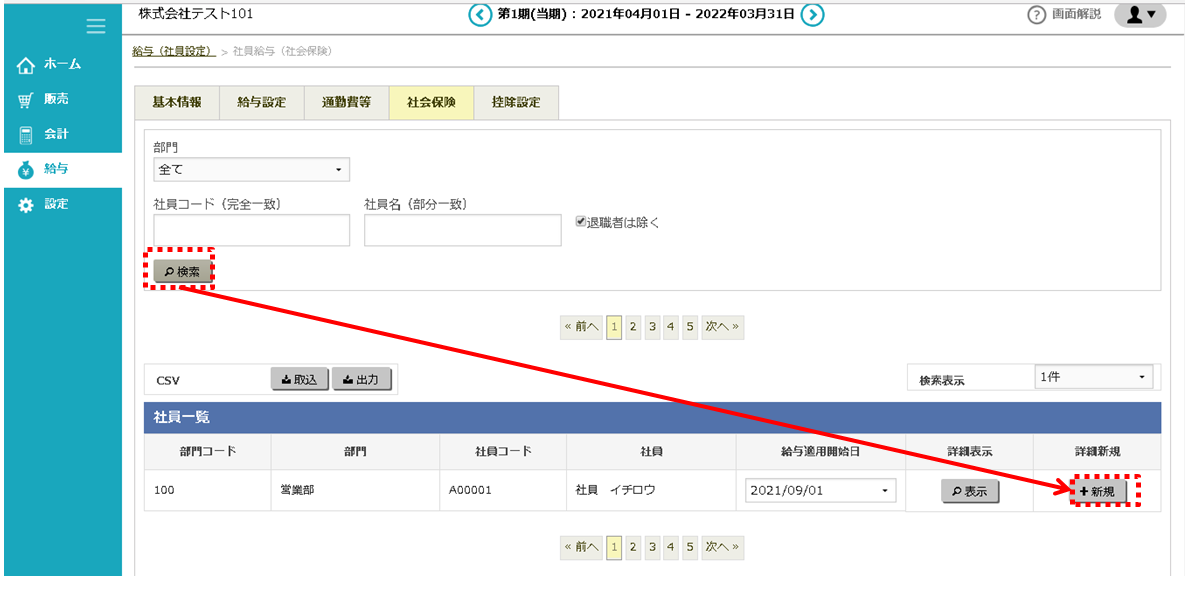Go to next fiscal period arrow
The height and width of the screenshot is (602, 1186).
coord(813,14)
